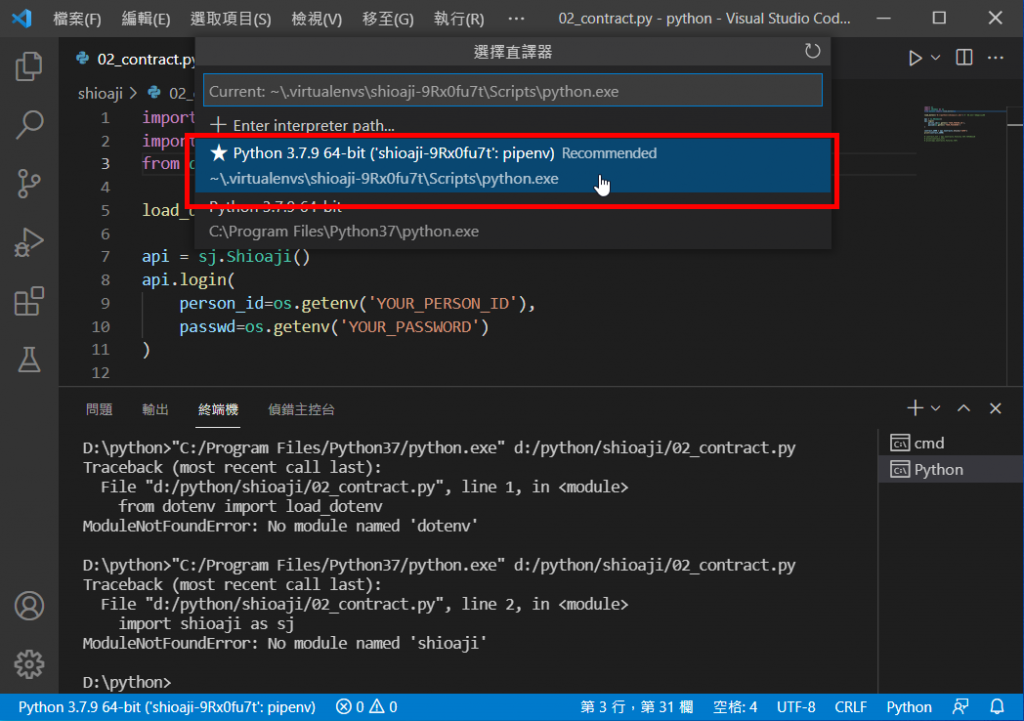Click Python interpreter in status bar

coord(167,707)
